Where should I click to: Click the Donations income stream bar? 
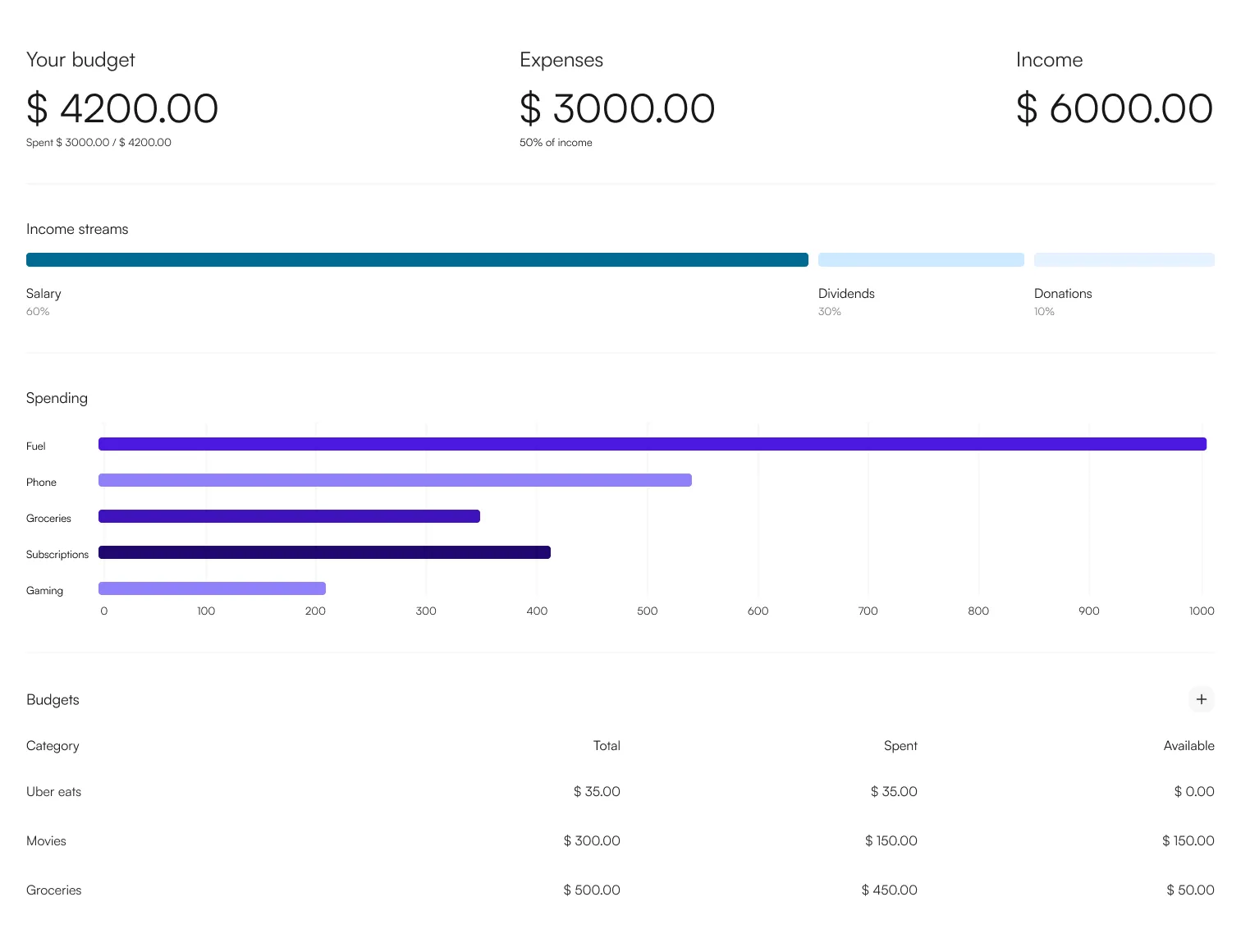click(x=1124, y=259)
